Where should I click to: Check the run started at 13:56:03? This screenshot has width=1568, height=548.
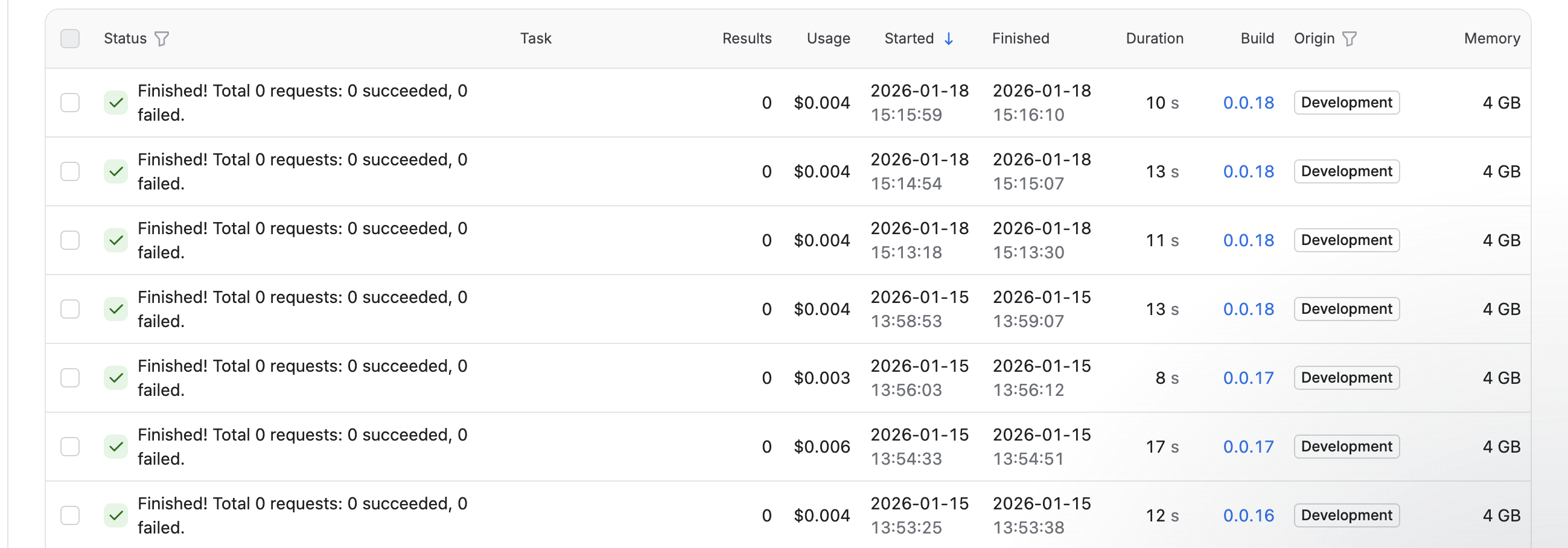[x=70, y=378]
